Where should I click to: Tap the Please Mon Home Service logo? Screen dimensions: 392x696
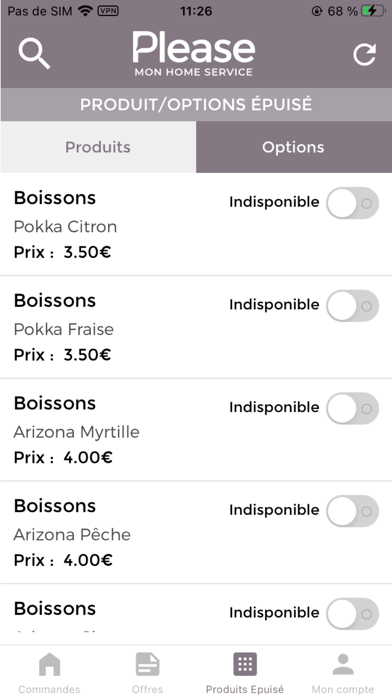(x=194, y=54)
